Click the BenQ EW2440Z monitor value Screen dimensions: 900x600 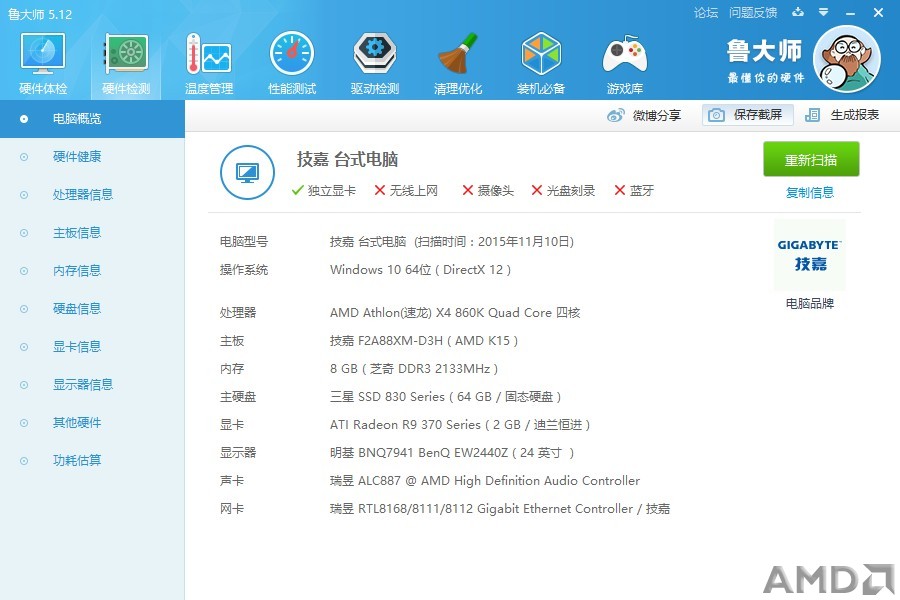(x=452, y=452)
